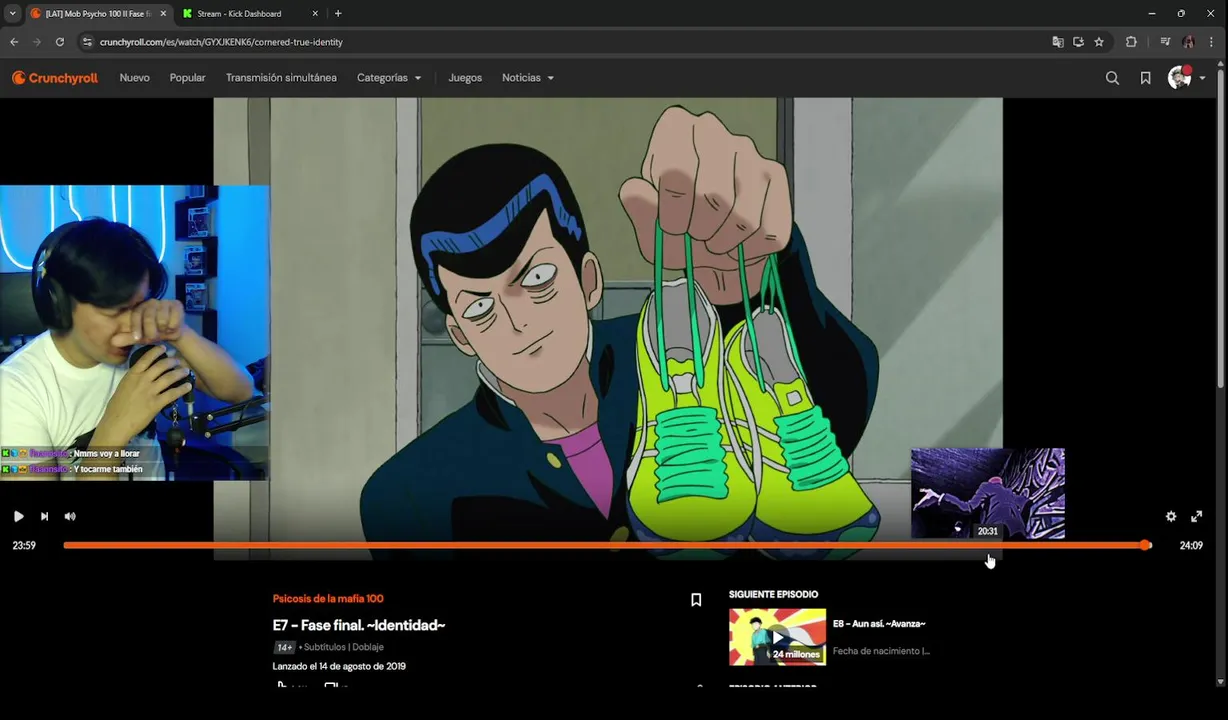
Task: Click the E7 – Fase final. ~Identidad~ title
Action: pyautogui.click(x=359, y=625)
